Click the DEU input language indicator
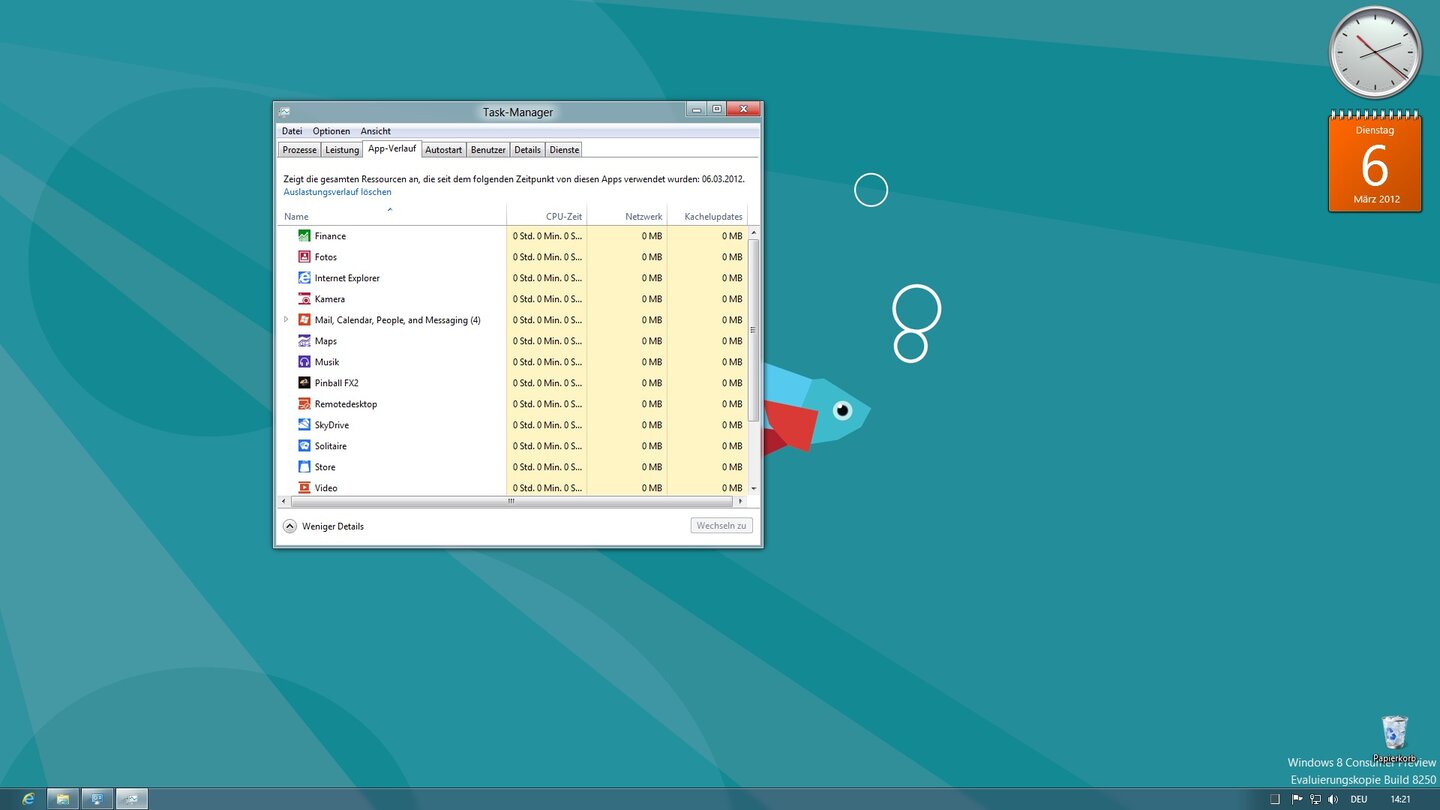The height and width of the screenshot is (810, 1440). [1359, 799]
